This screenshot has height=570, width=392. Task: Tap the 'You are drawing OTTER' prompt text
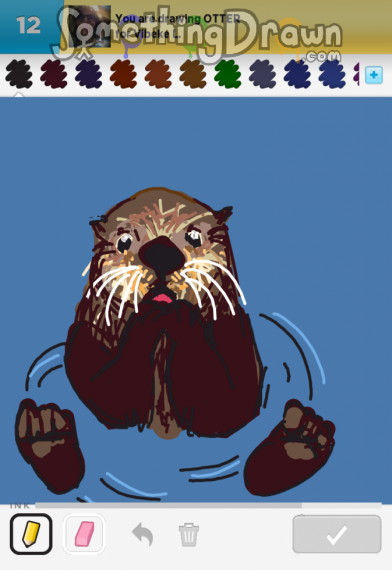(x=178, y=19)
